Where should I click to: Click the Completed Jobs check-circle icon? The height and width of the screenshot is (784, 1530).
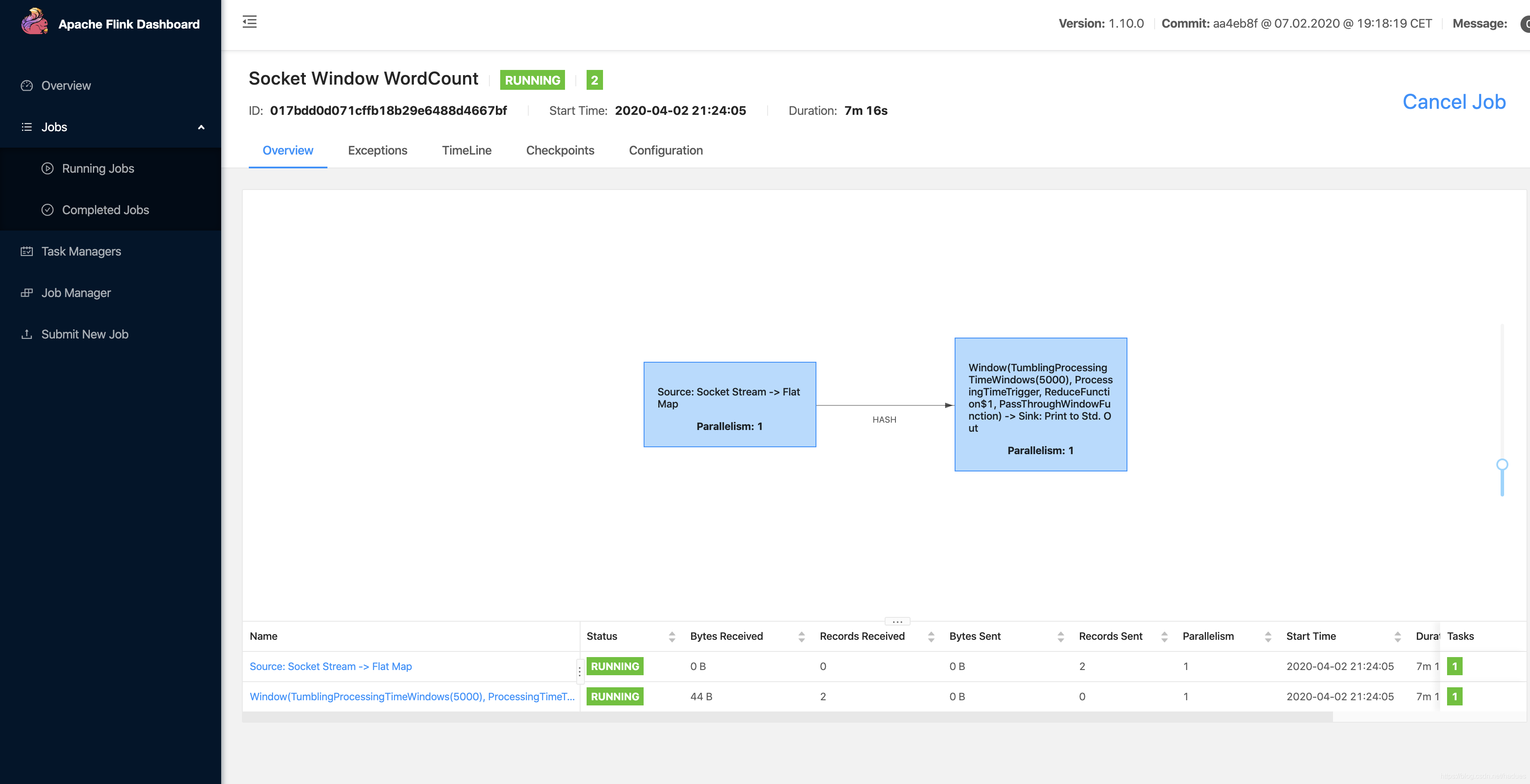48,210
